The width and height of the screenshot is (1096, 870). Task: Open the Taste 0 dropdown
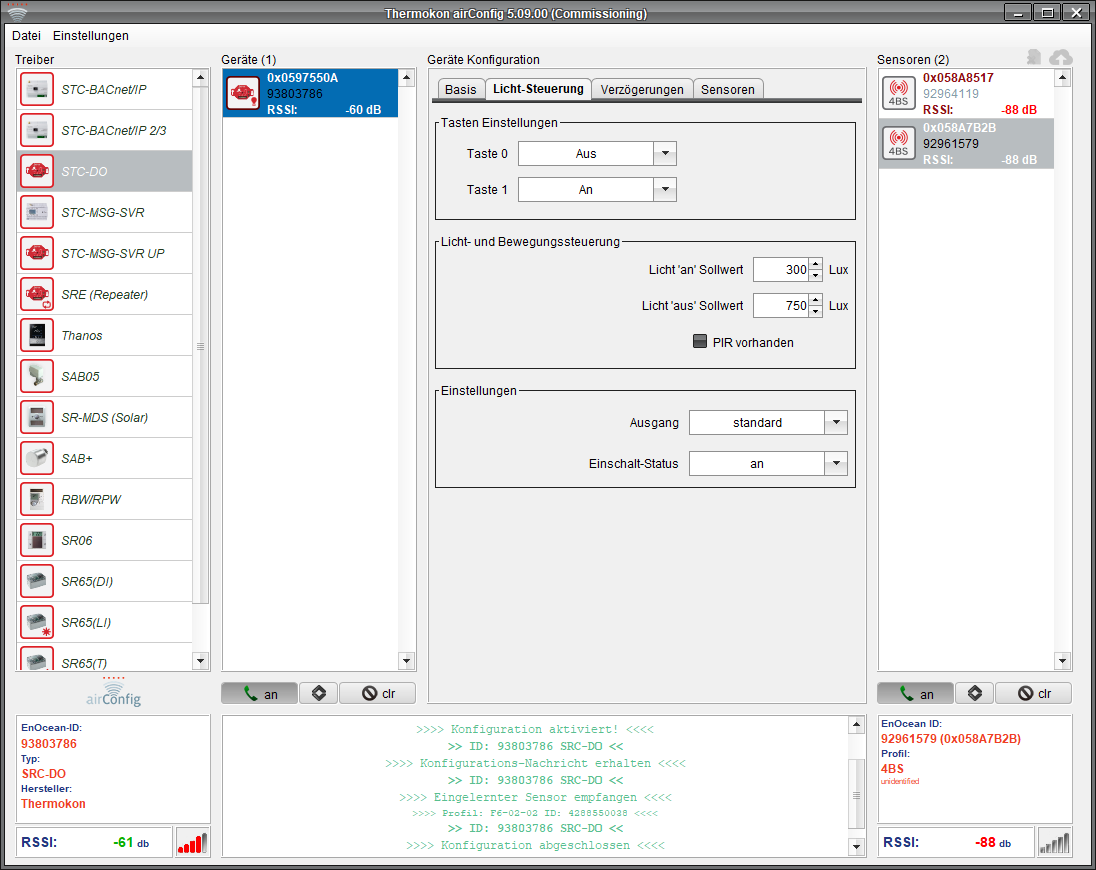pos(665,153)
